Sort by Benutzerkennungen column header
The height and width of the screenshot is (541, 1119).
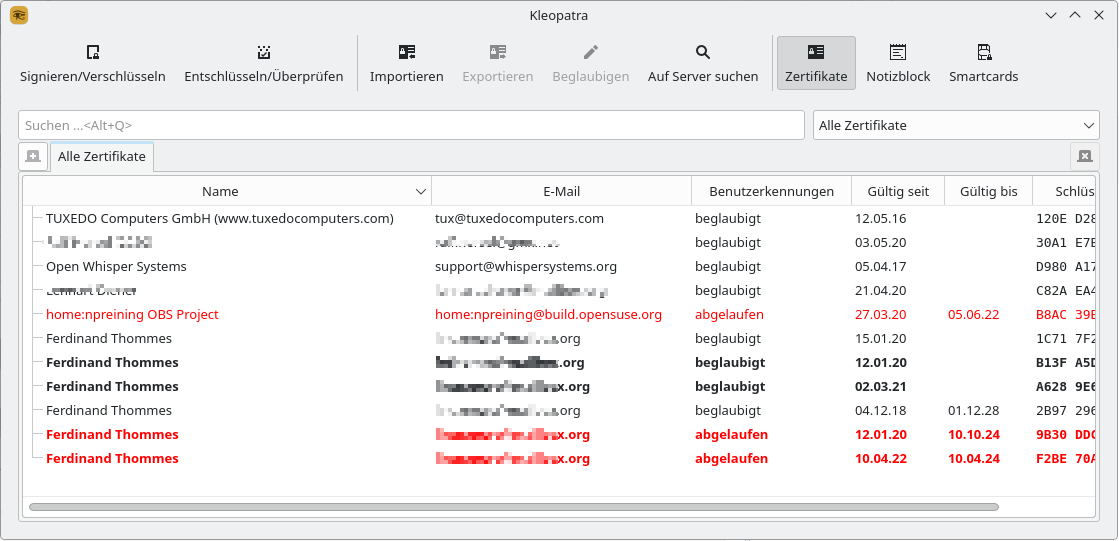click(x=771, y=191)
